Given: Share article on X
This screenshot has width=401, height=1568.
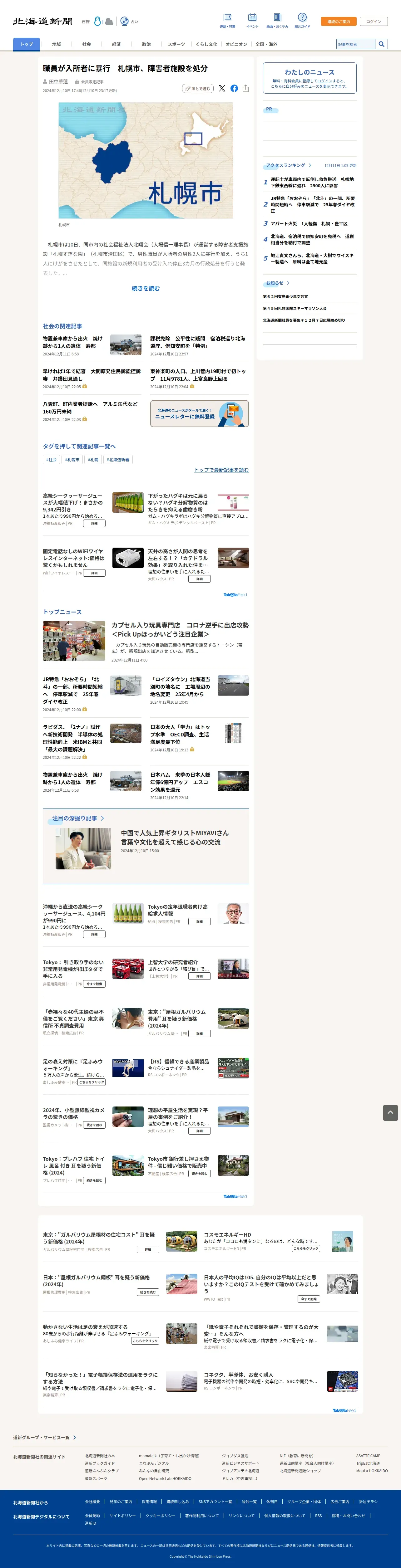Looking at the screenshot, I should 222,88.
